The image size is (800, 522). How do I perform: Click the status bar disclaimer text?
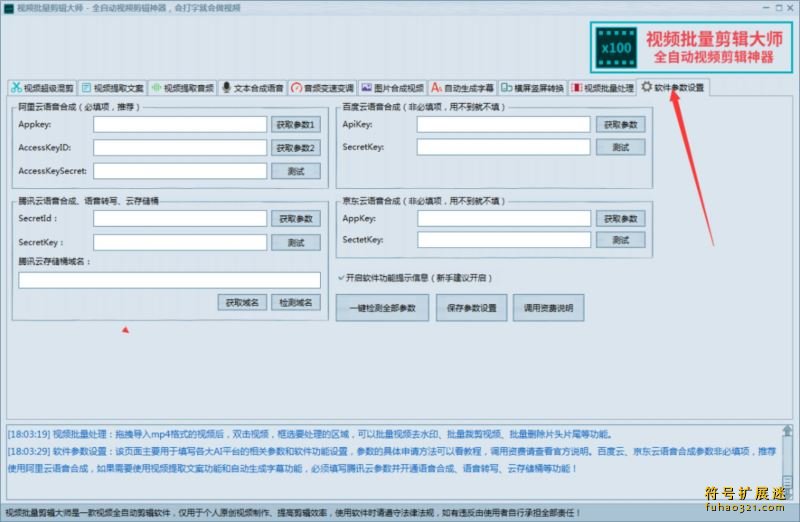click(x=293, y=513)
